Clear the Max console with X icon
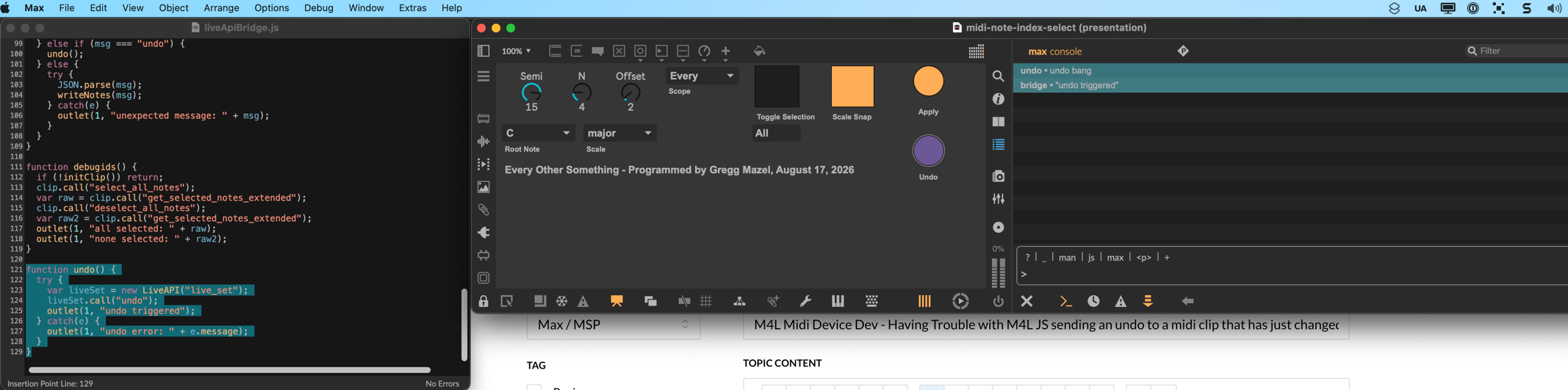This screenshot has width=1568, height=390. click(1026, 301)
